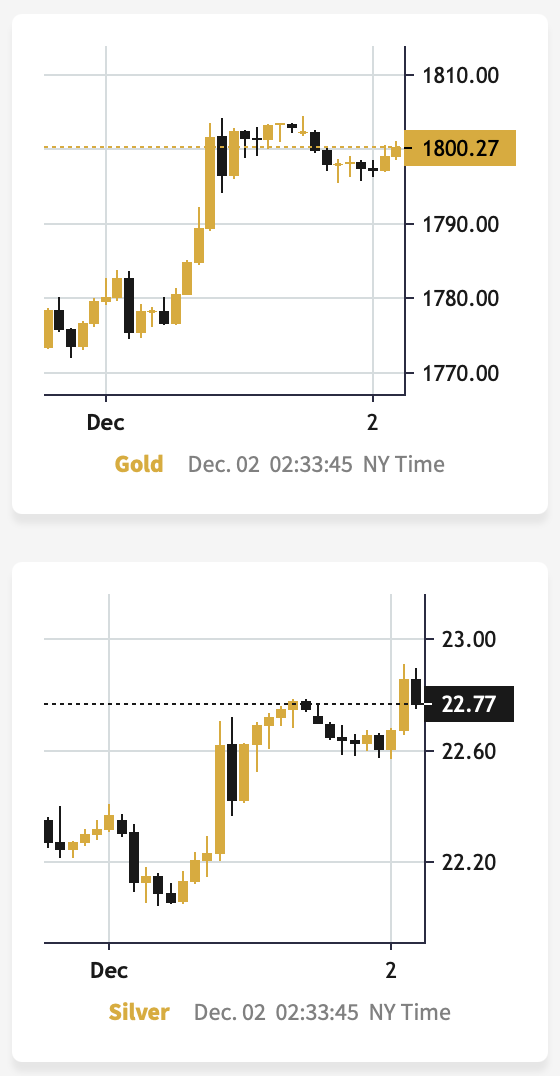Click the gold chart timestamp Dec. 02 02:33:45

click(x=270, y=465)
